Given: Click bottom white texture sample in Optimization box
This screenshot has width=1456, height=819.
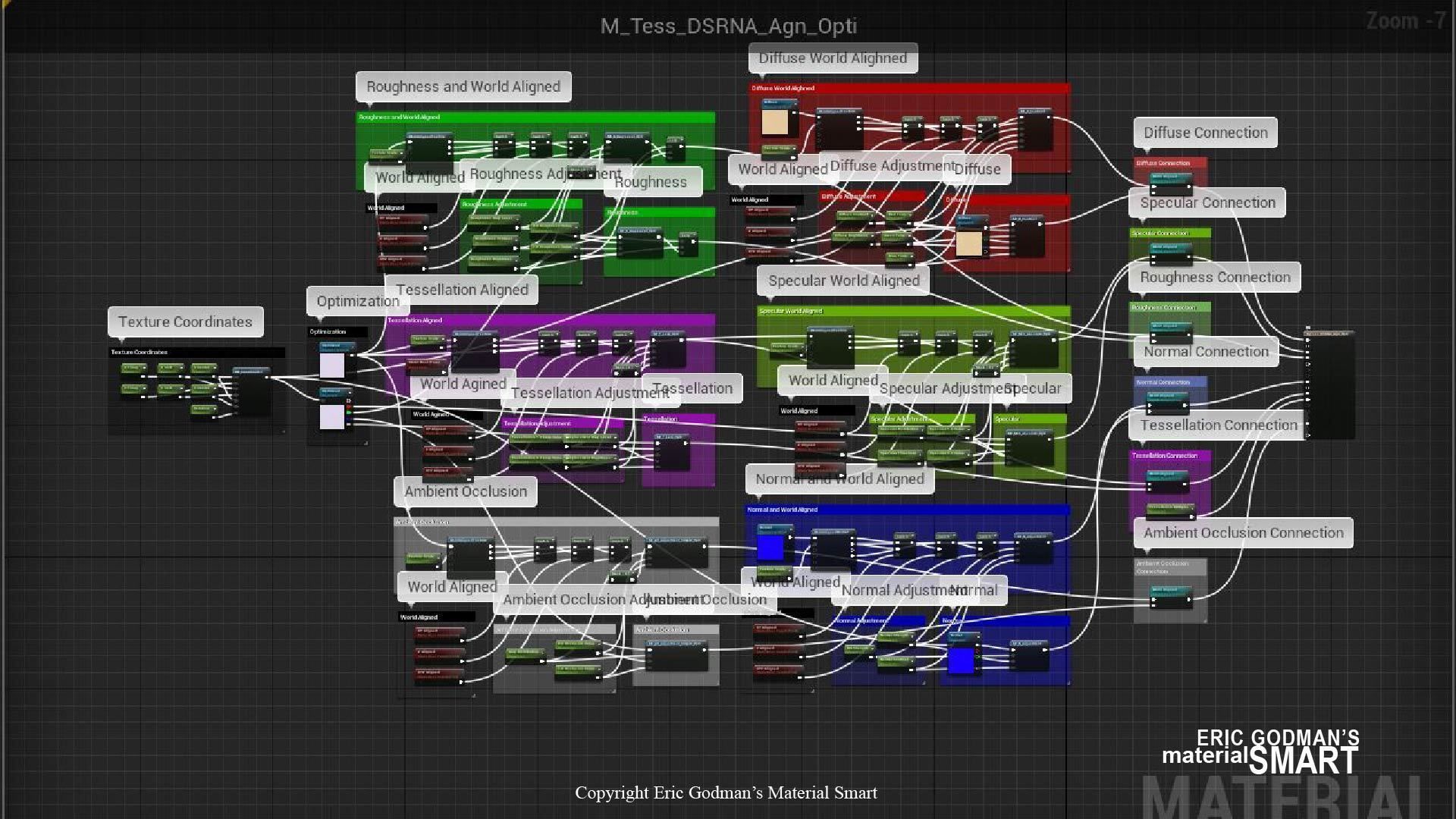Looking at the screenshot, I should tap(331, 417).
